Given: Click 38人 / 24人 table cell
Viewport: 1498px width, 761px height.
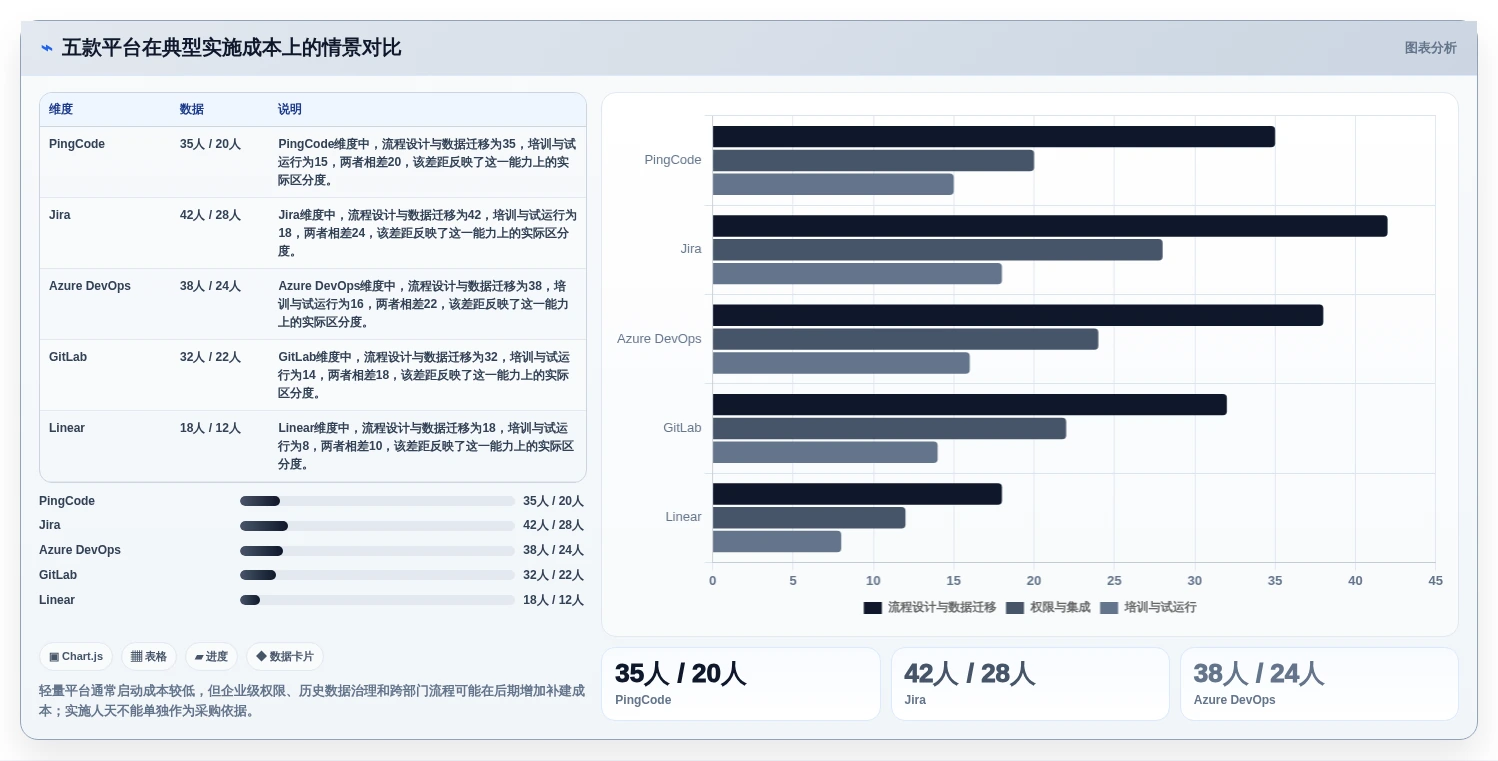Looking at the screenshot, I should (x=210, y=286).
